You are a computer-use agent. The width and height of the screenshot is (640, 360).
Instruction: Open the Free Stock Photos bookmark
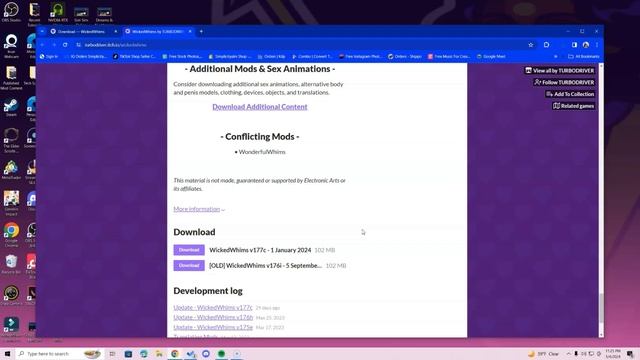(182, 56)
